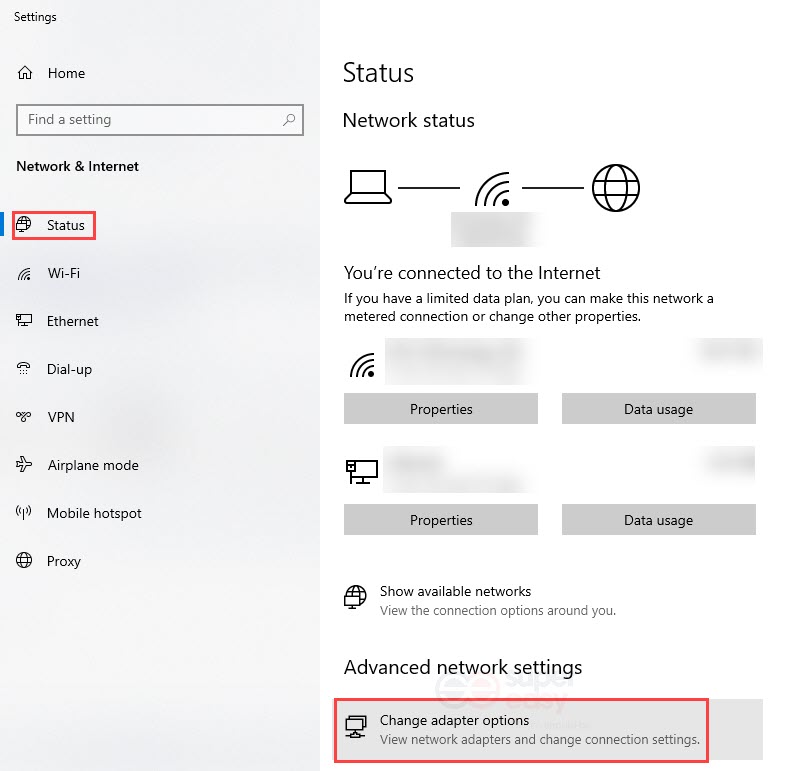Click the Status globe icon
The height and width of the screenshot is (771, 790).
(x=25, y=225)
